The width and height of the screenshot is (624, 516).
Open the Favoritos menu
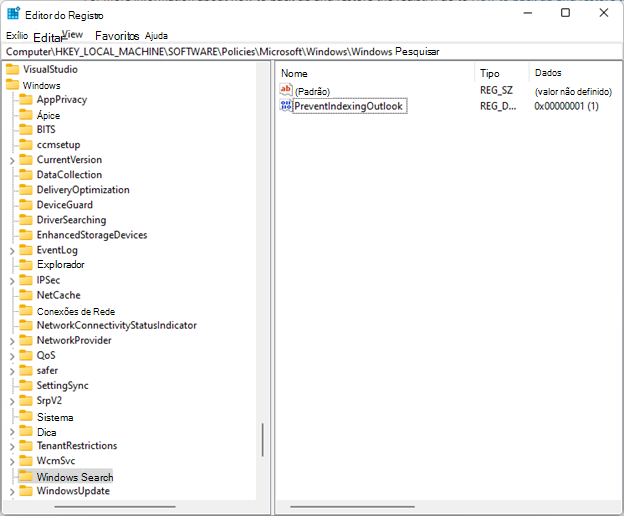[x=117, y=36]
